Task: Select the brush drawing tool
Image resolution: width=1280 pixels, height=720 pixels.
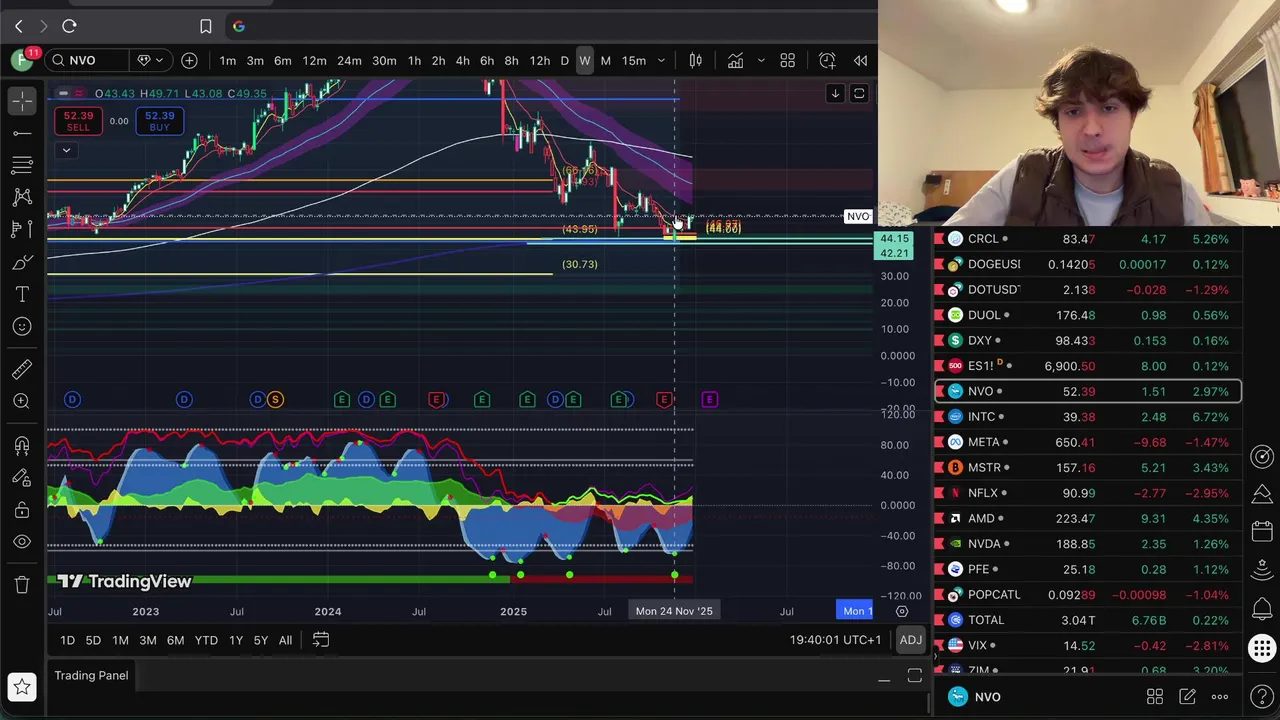Action: [x=22, y=262]
